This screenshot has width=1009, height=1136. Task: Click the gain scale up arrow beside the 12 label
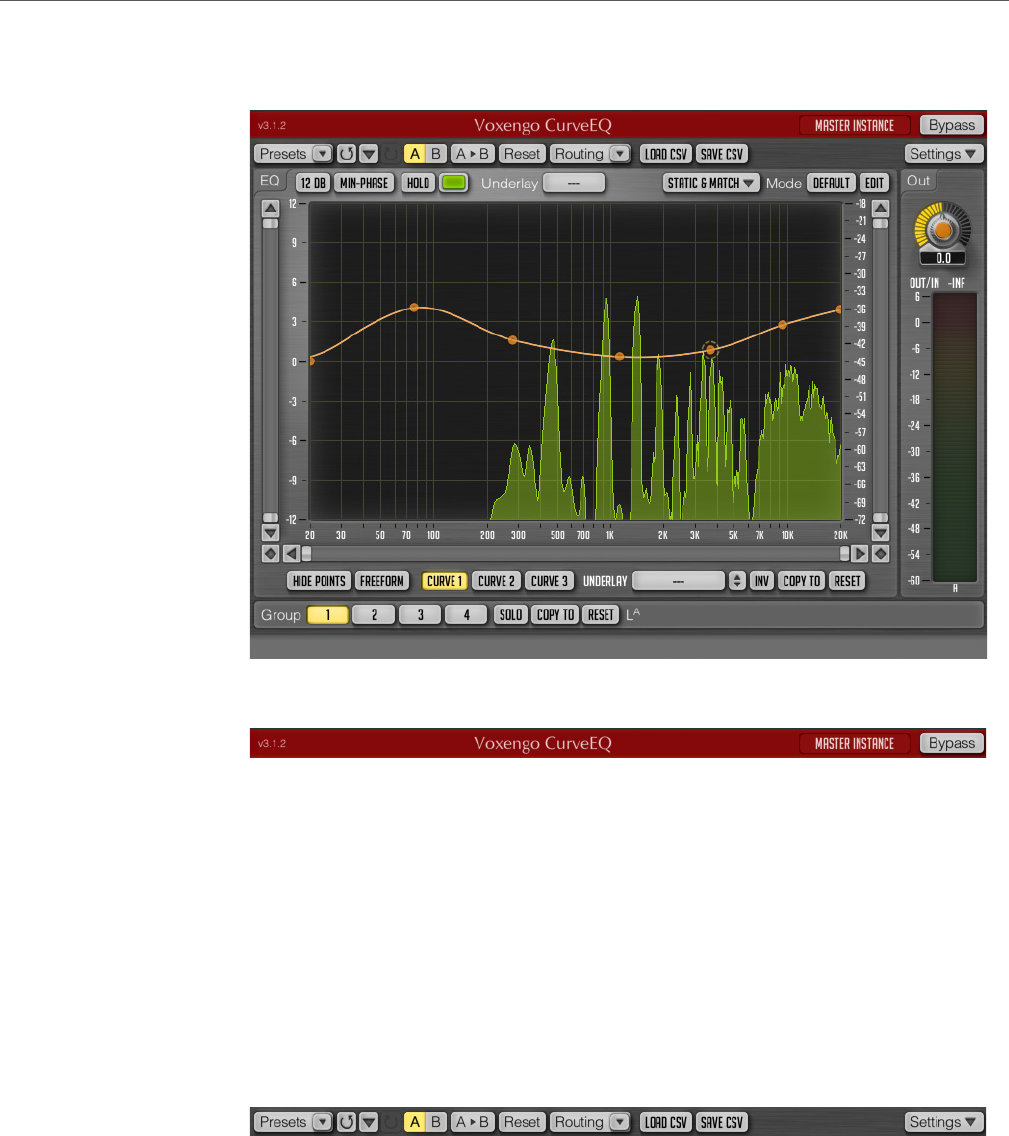click(270, 209)
